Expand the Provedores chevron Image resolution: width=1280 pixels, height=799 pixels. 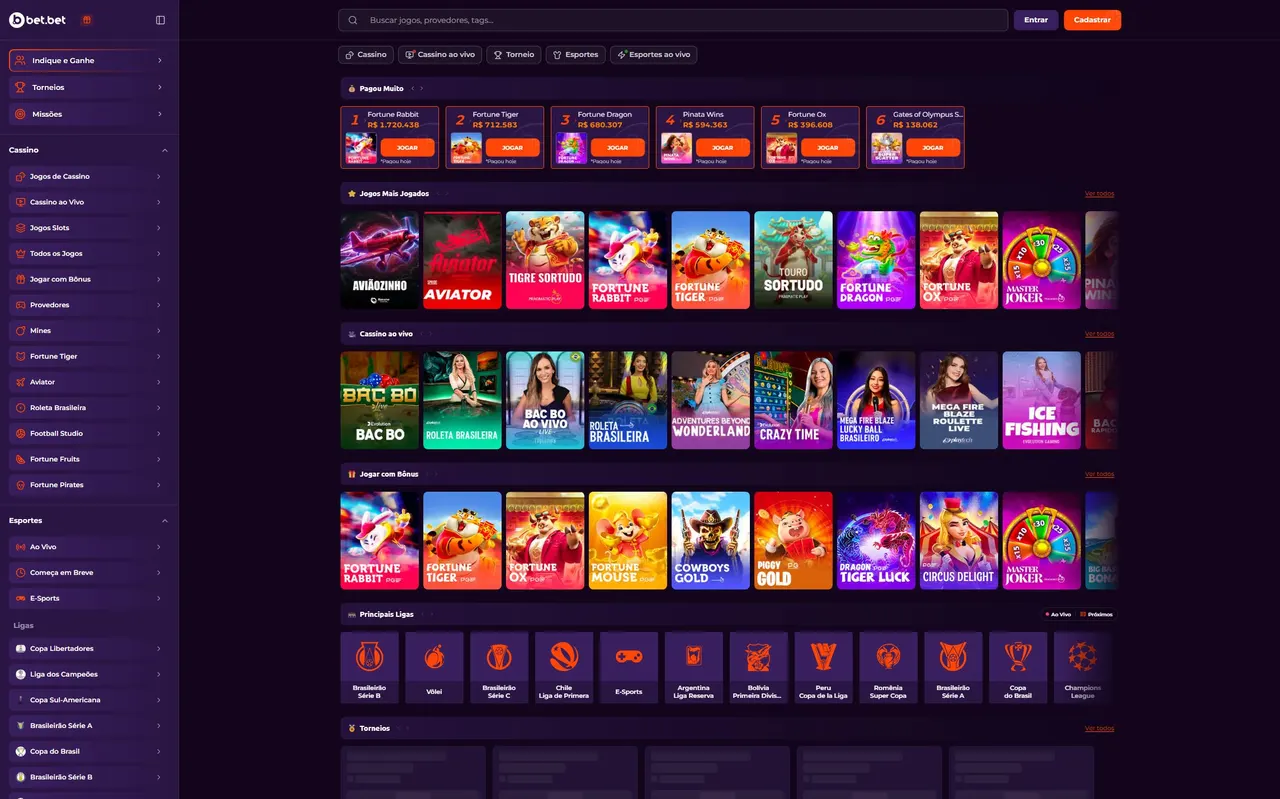[x=159, y=305]
